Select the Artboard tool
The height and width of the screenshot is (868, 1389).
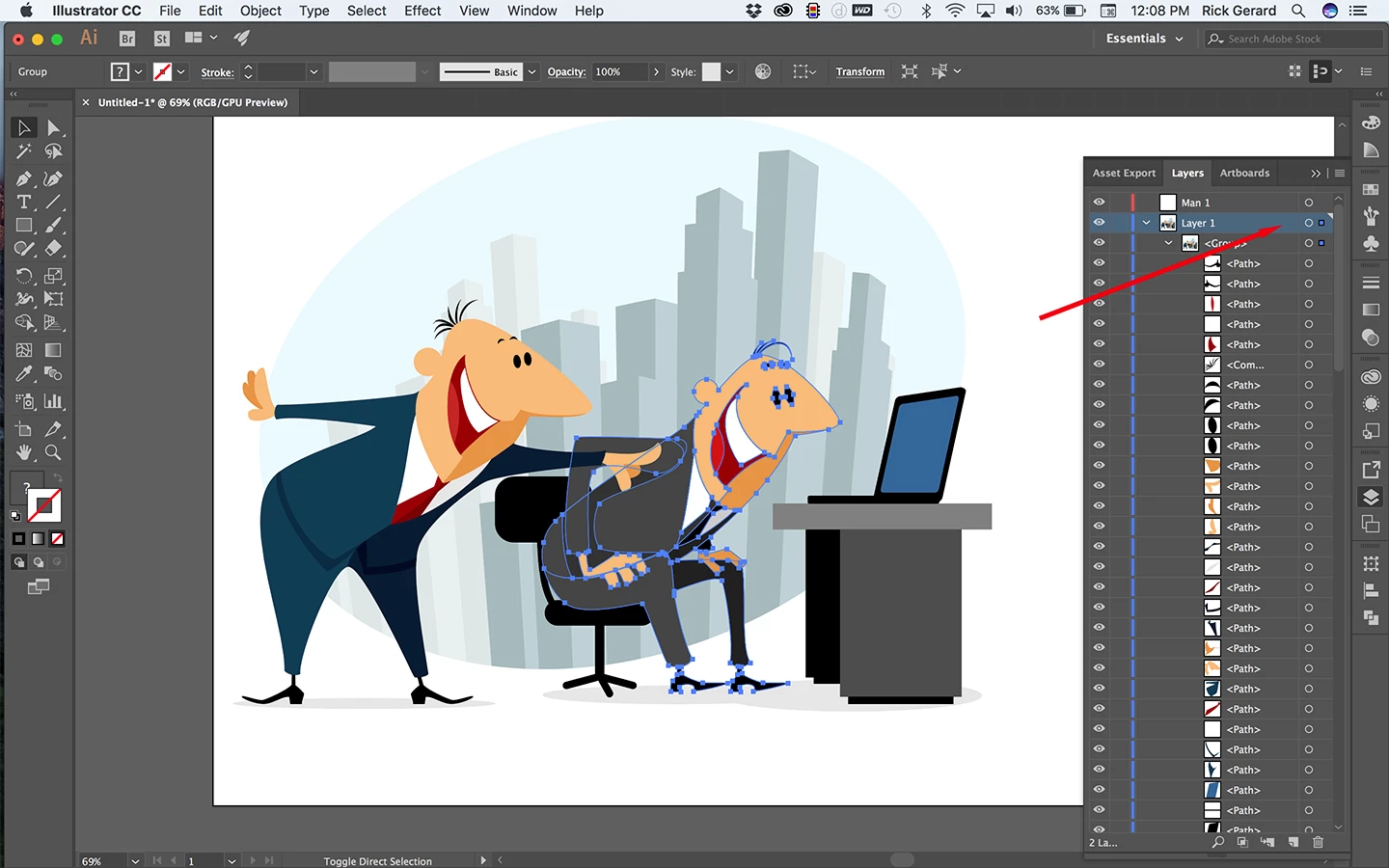24,429
